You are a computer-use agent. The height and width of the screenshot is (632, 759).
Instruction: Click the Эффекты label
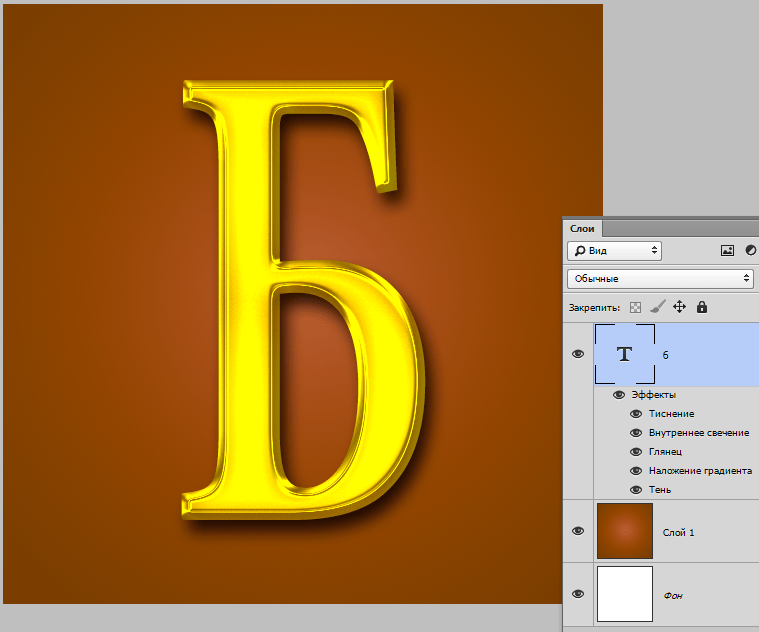[653, 395]
